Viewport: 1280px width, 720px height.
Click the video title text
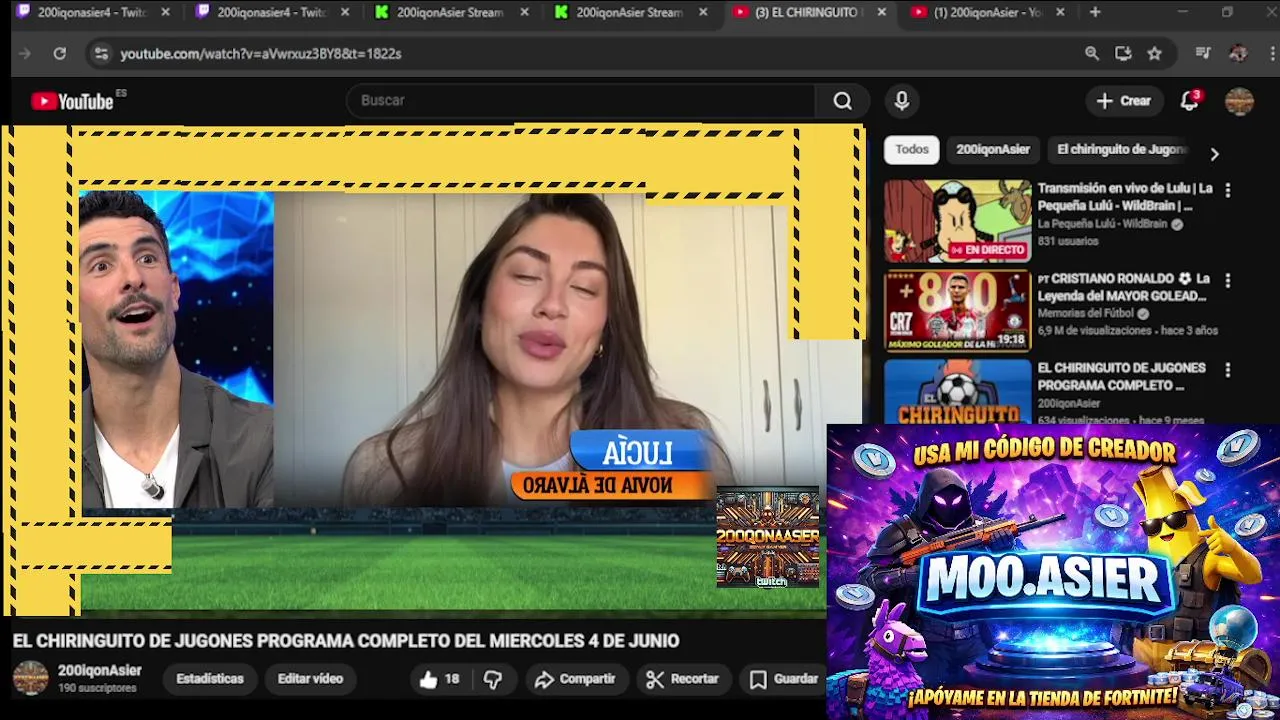click(346, 641)
